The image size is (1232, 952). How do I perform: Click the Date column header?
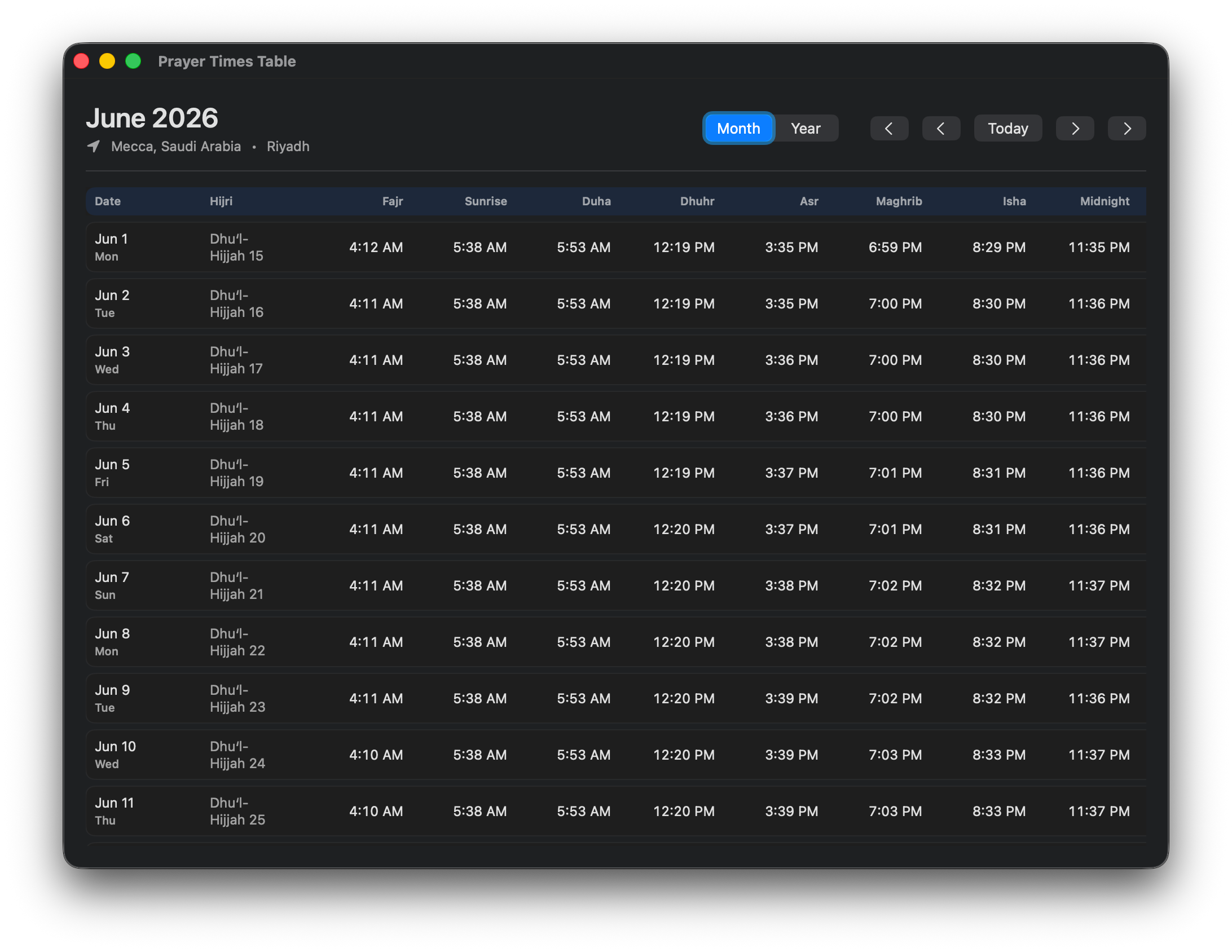(108, 201)
